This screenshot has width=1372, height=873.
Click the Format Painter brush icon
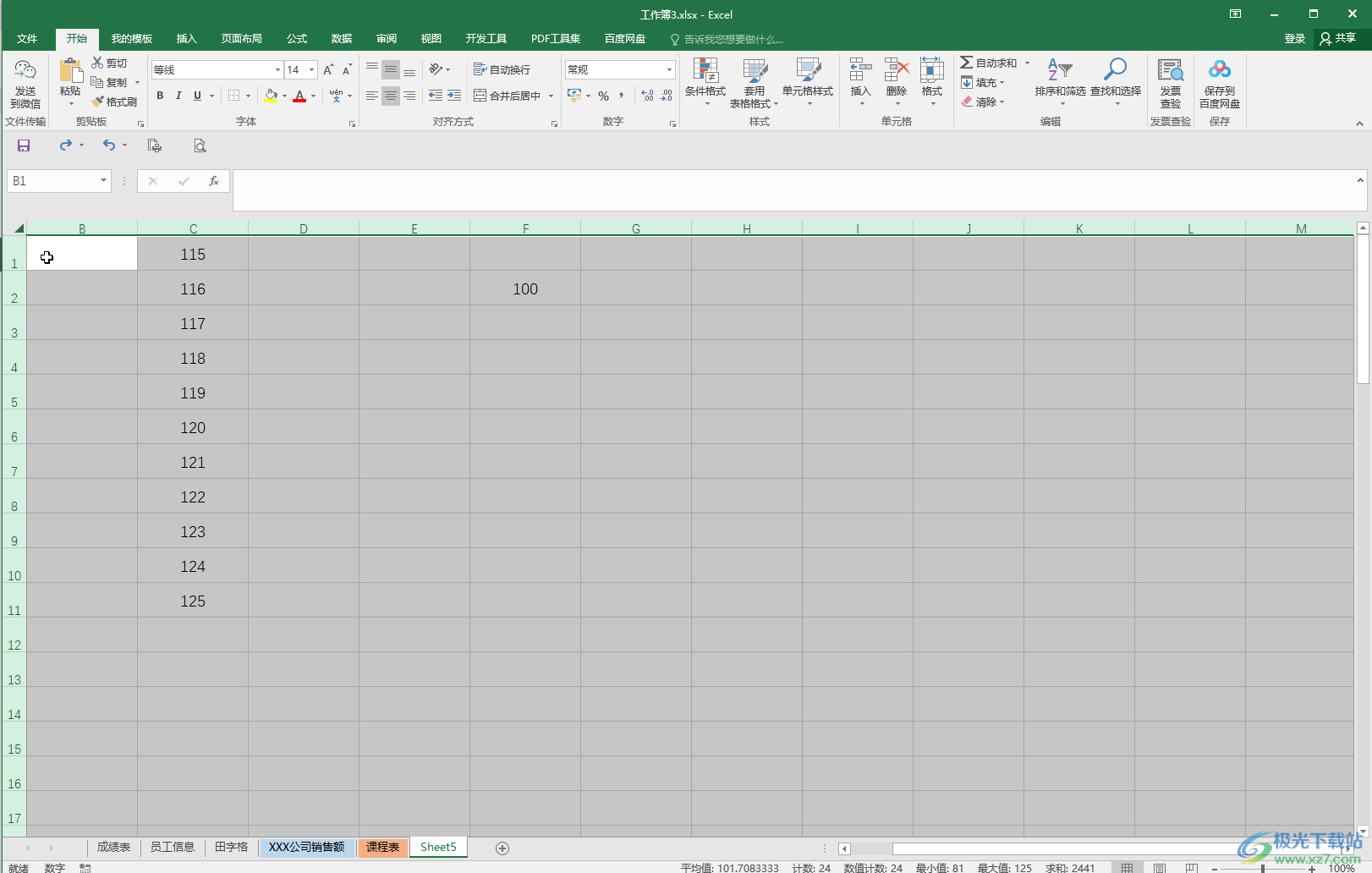pyautogui.click(x=97, y=102)
